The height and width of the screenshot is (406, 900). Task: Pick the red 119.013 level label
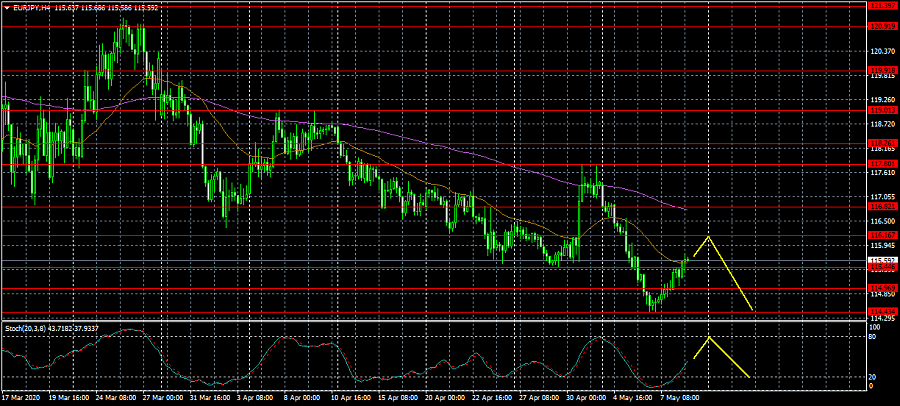[883, 110]
